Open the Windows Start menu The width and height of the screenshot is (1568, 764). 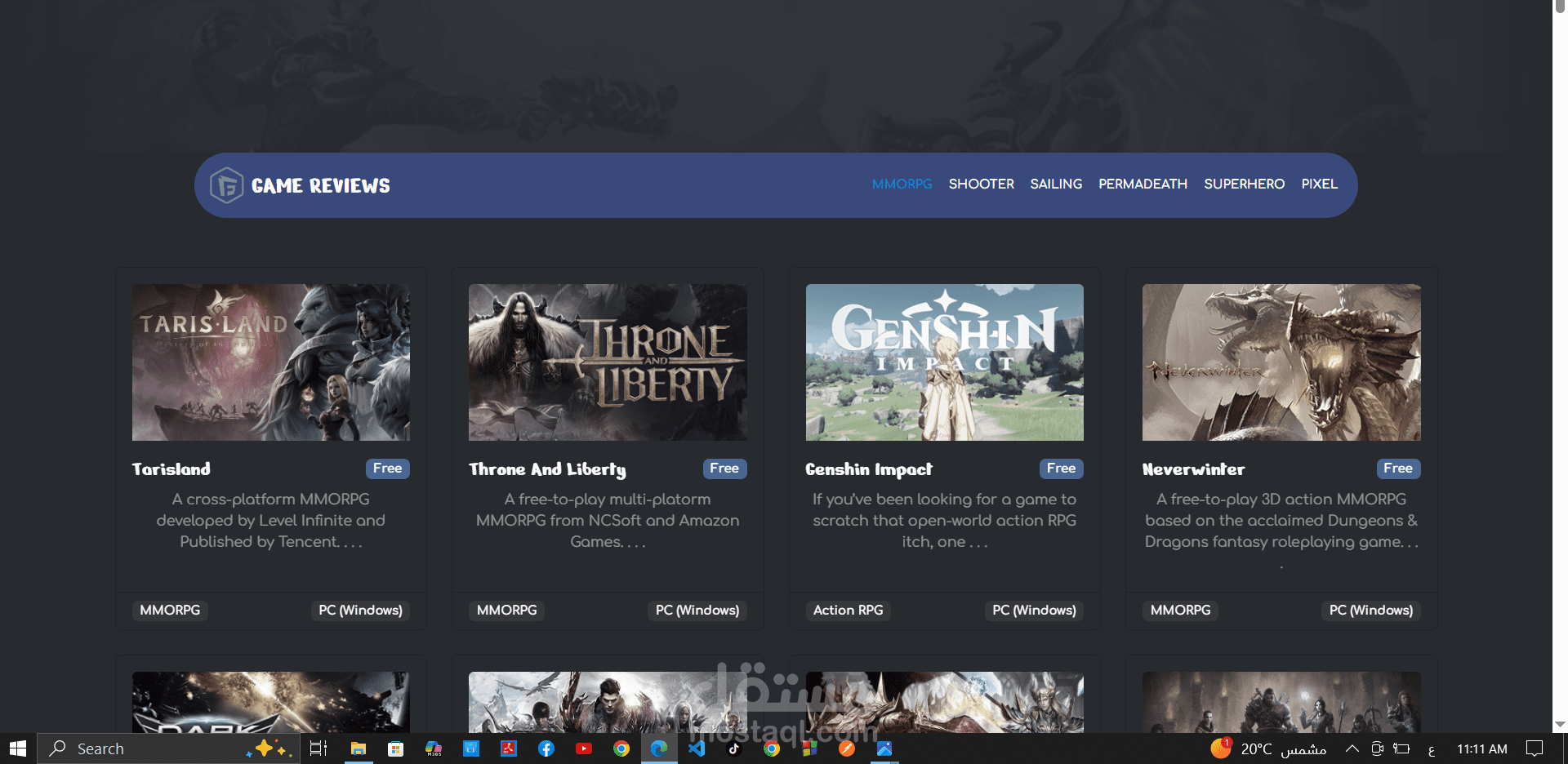pyautogui.click(x=18, y=748)
